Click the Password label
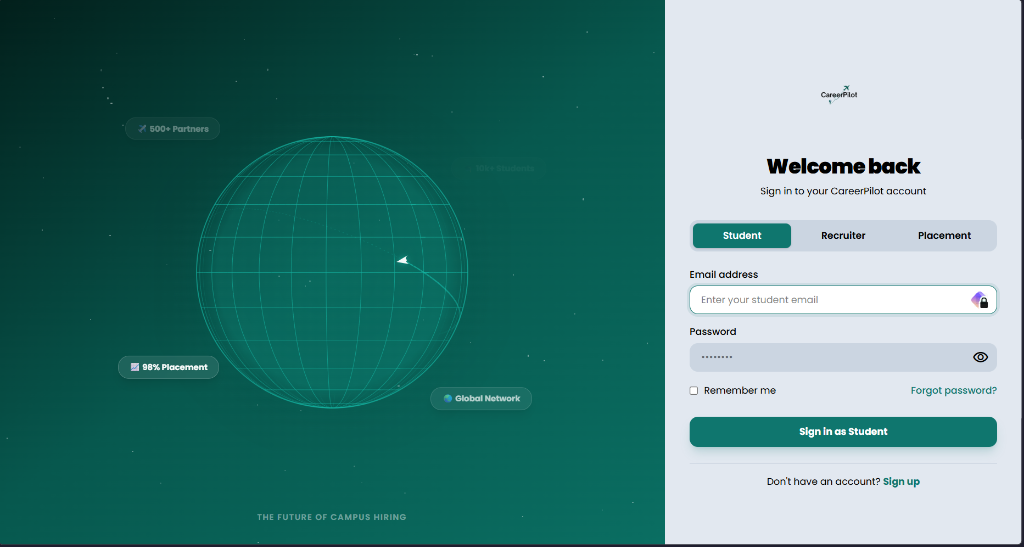Screen dimensions: 1024x547 pos(712,332)
